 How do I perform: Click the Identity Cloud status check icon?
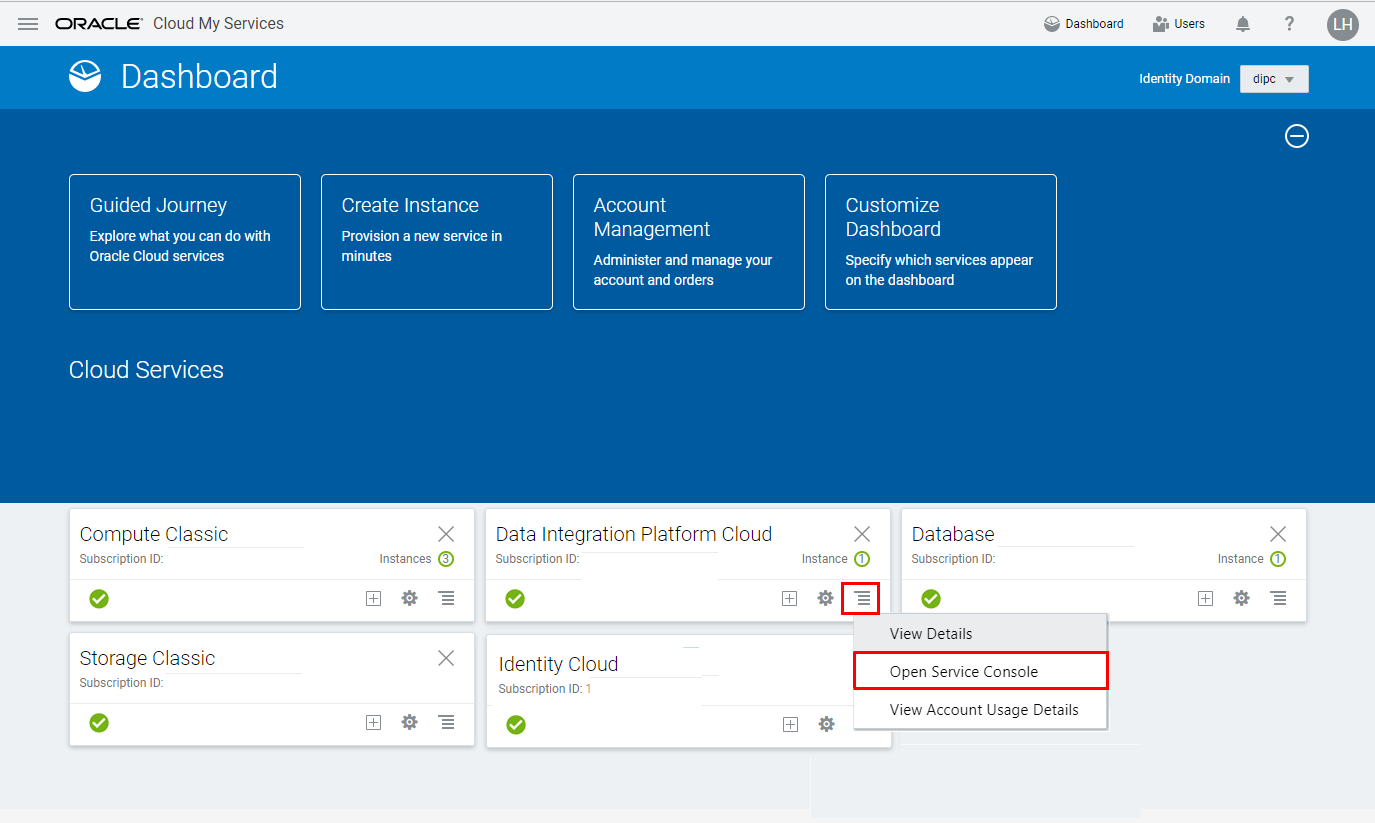coord(516,725)
